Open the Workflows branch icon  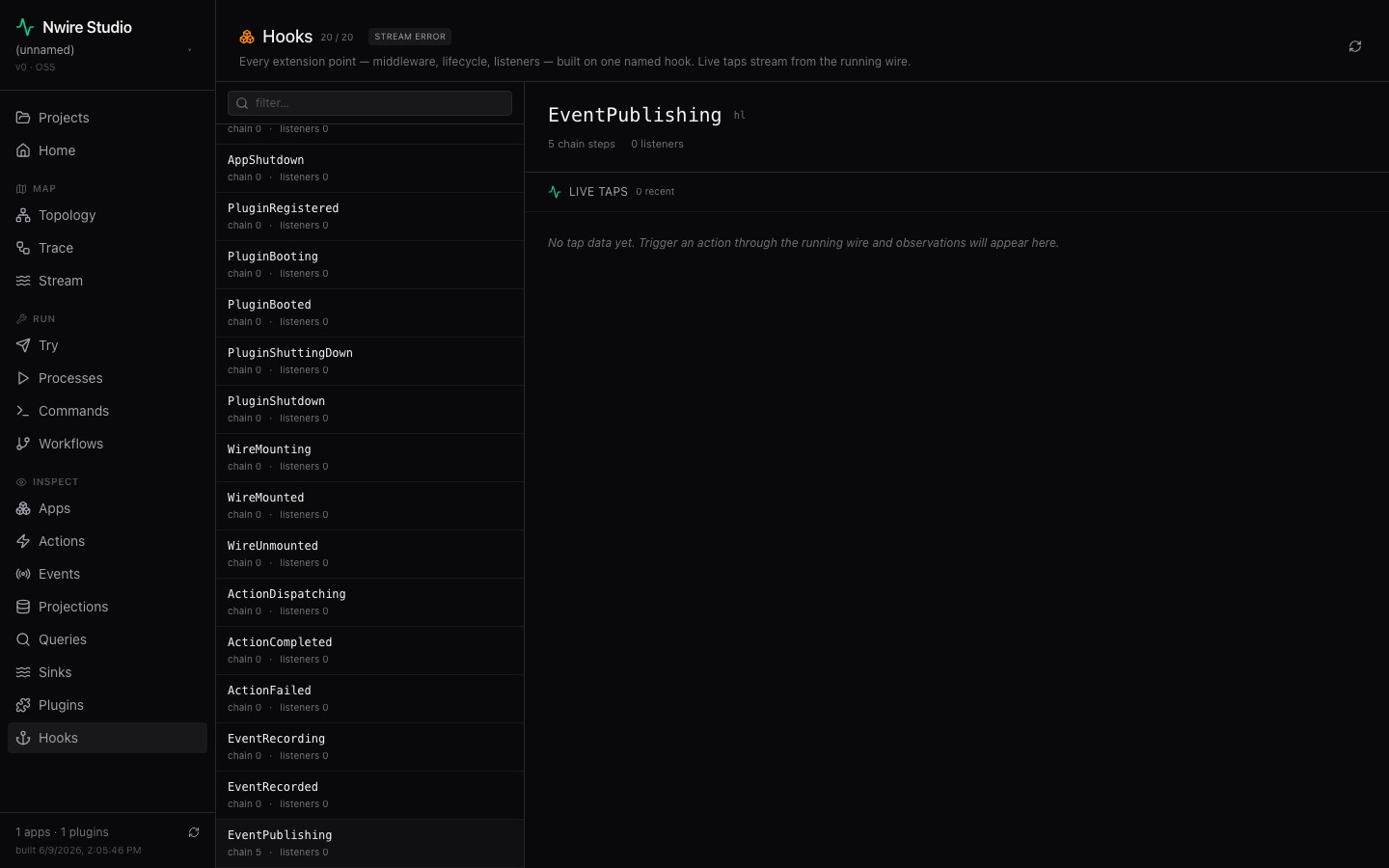click(23, 444)
